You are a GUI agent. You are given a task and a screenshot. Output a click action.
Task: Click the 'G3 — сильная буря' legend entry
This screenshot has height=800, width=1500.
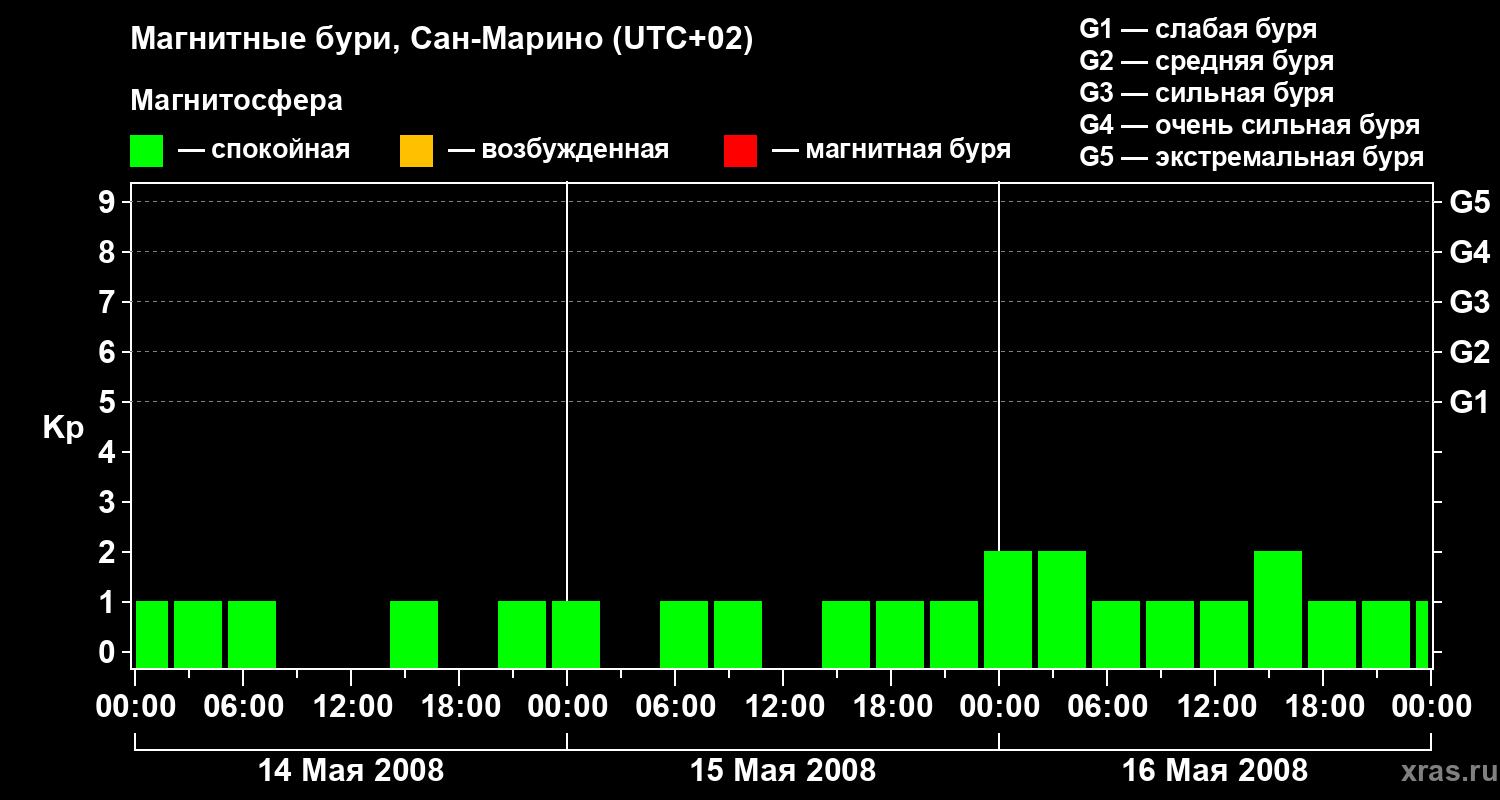coord(1207,93)
